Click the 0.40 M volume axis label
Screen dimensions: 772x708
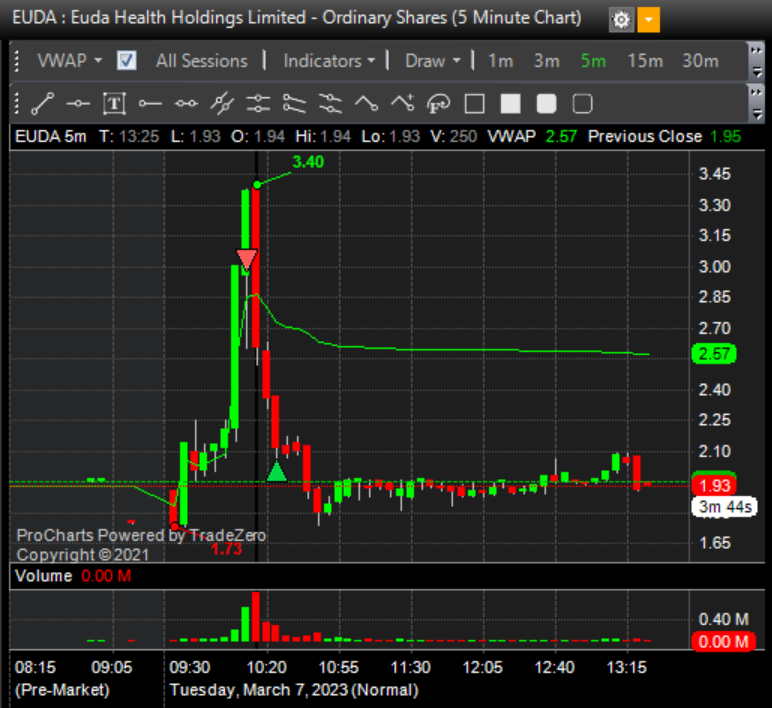723,619
